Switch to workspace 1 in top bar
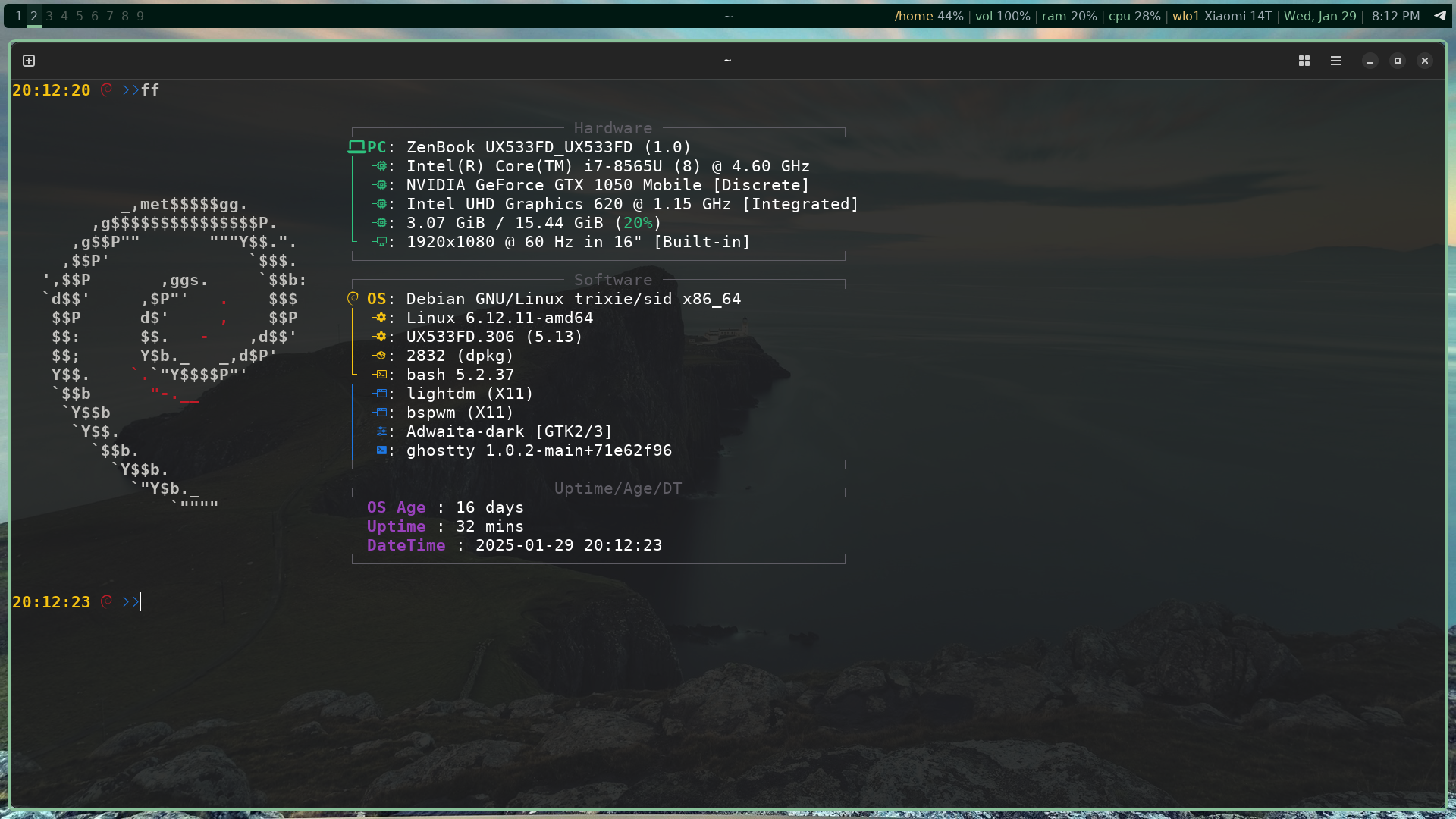The image size is (1456, 819). pyautogui.click(x=19, y=16)
